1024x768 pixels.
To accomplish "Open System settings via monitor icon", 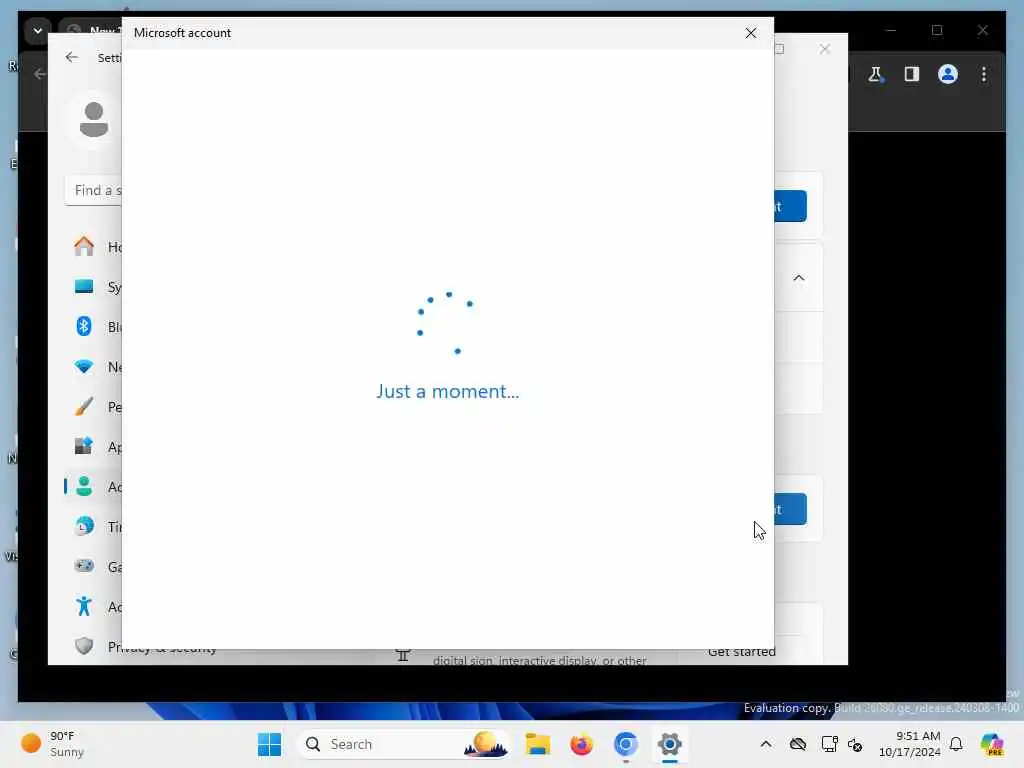I will pos(84,287).
